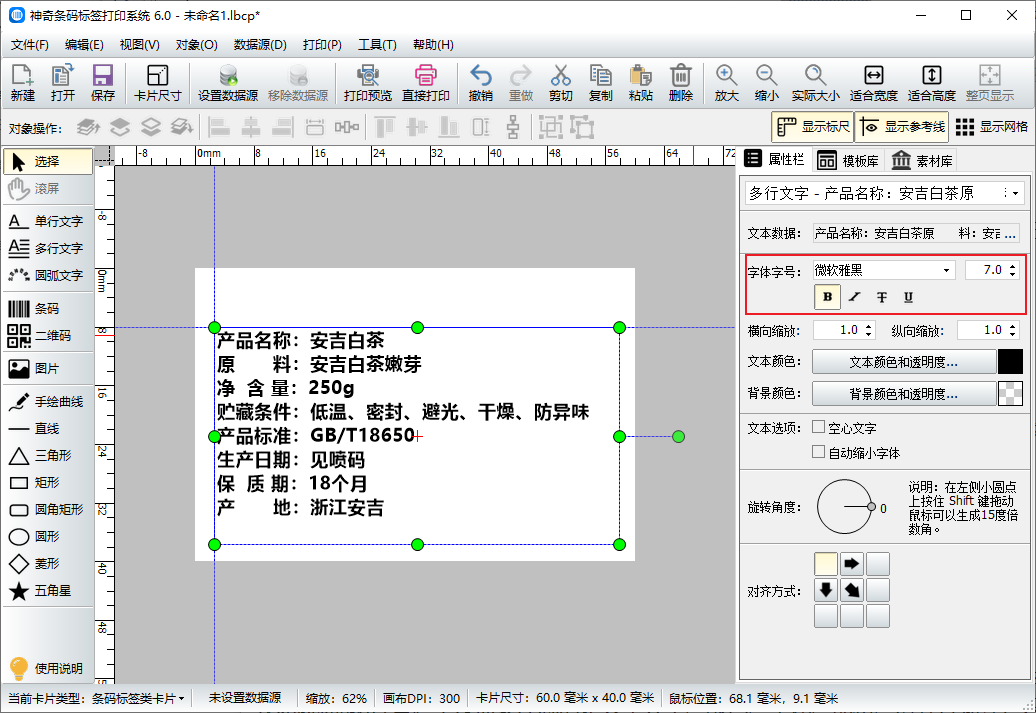
Task: Set view to 实际大小 actual size
Action: [x=816, y=83]
